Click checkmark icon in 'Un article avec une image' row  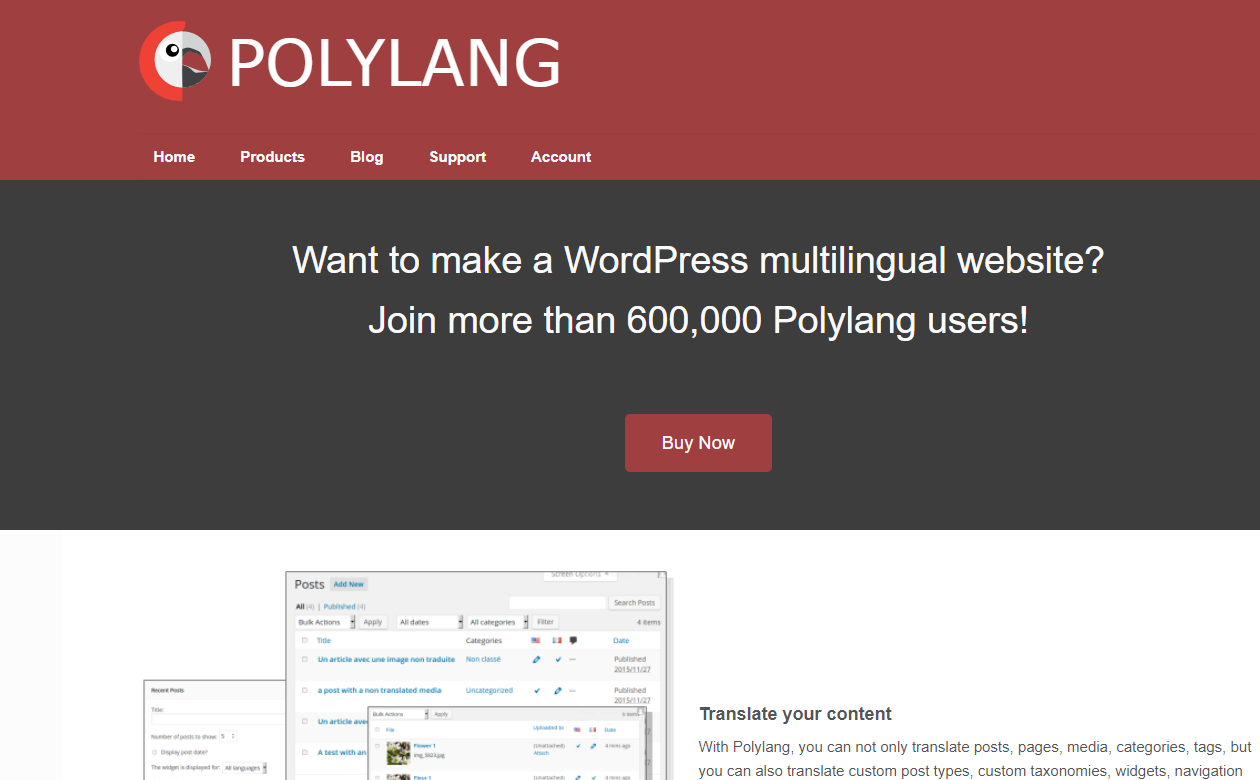(558, 660)
